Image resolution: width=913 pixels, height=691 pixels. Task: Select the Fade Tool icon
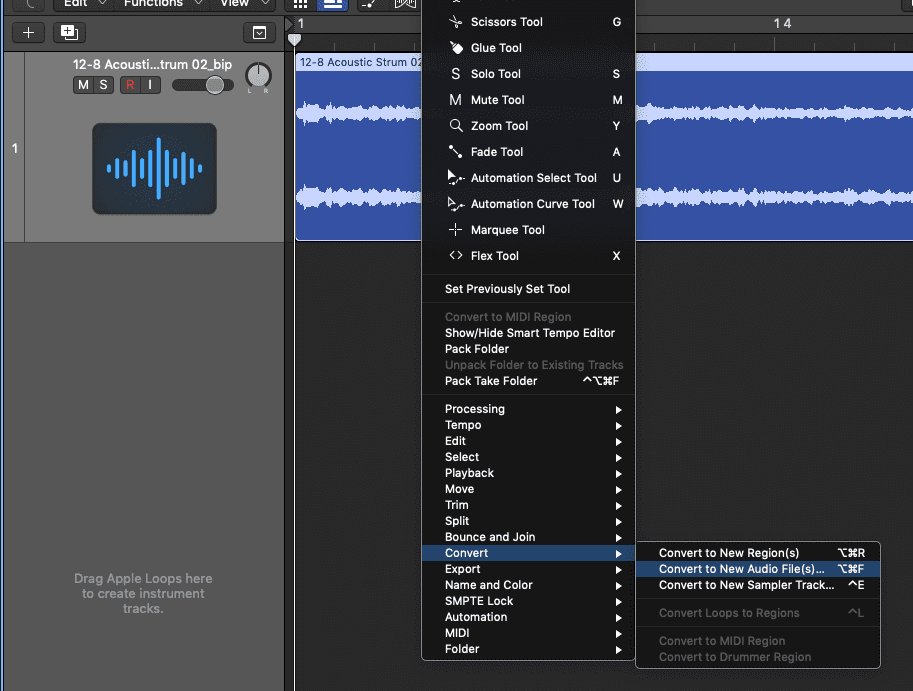[455, 152]
